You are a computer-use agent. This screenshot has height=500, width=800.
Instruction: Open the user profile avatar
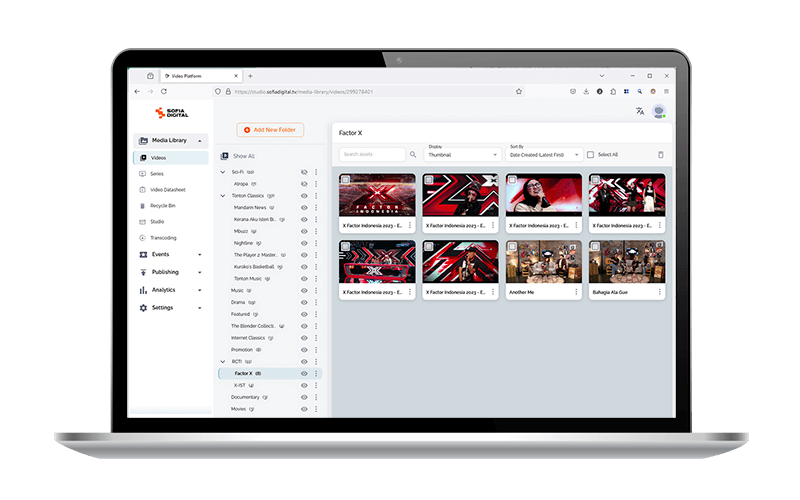659,111
